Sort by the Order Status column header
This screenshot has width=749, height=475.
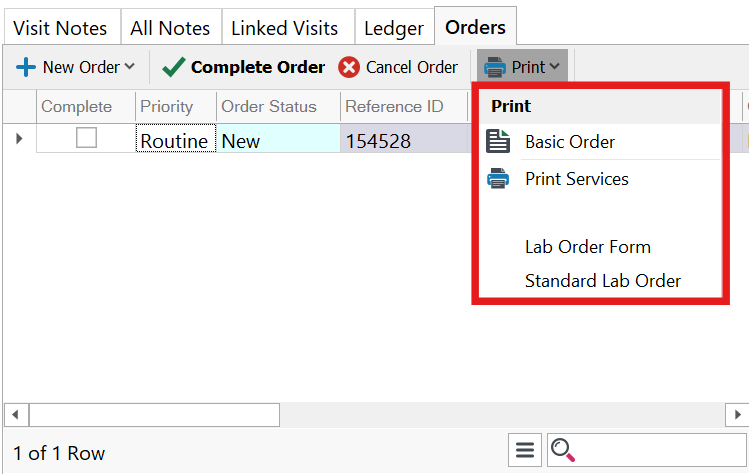tap(268, 107)
